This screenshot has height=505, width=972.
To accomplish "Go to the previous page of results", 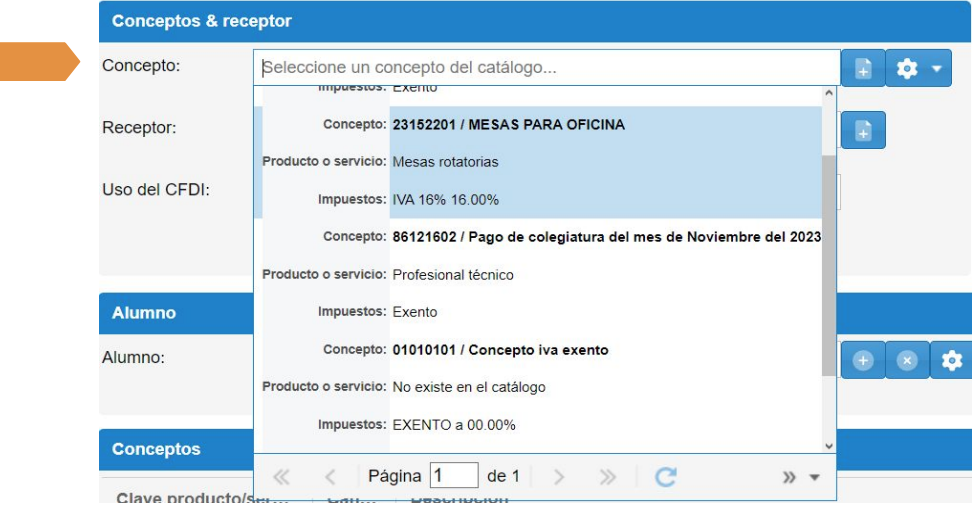I will click(x=331, y=477).
